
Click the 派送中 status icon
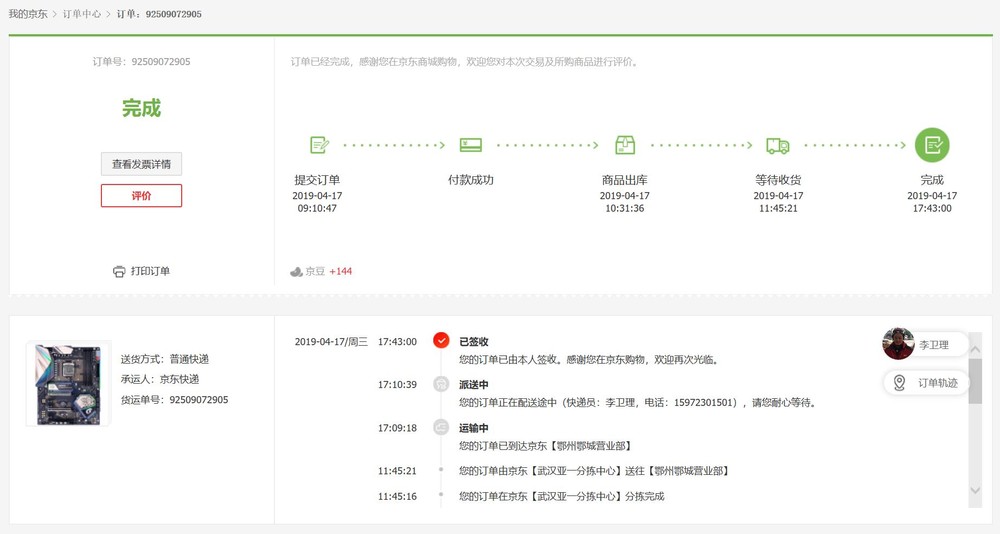[x=441, y=384]
